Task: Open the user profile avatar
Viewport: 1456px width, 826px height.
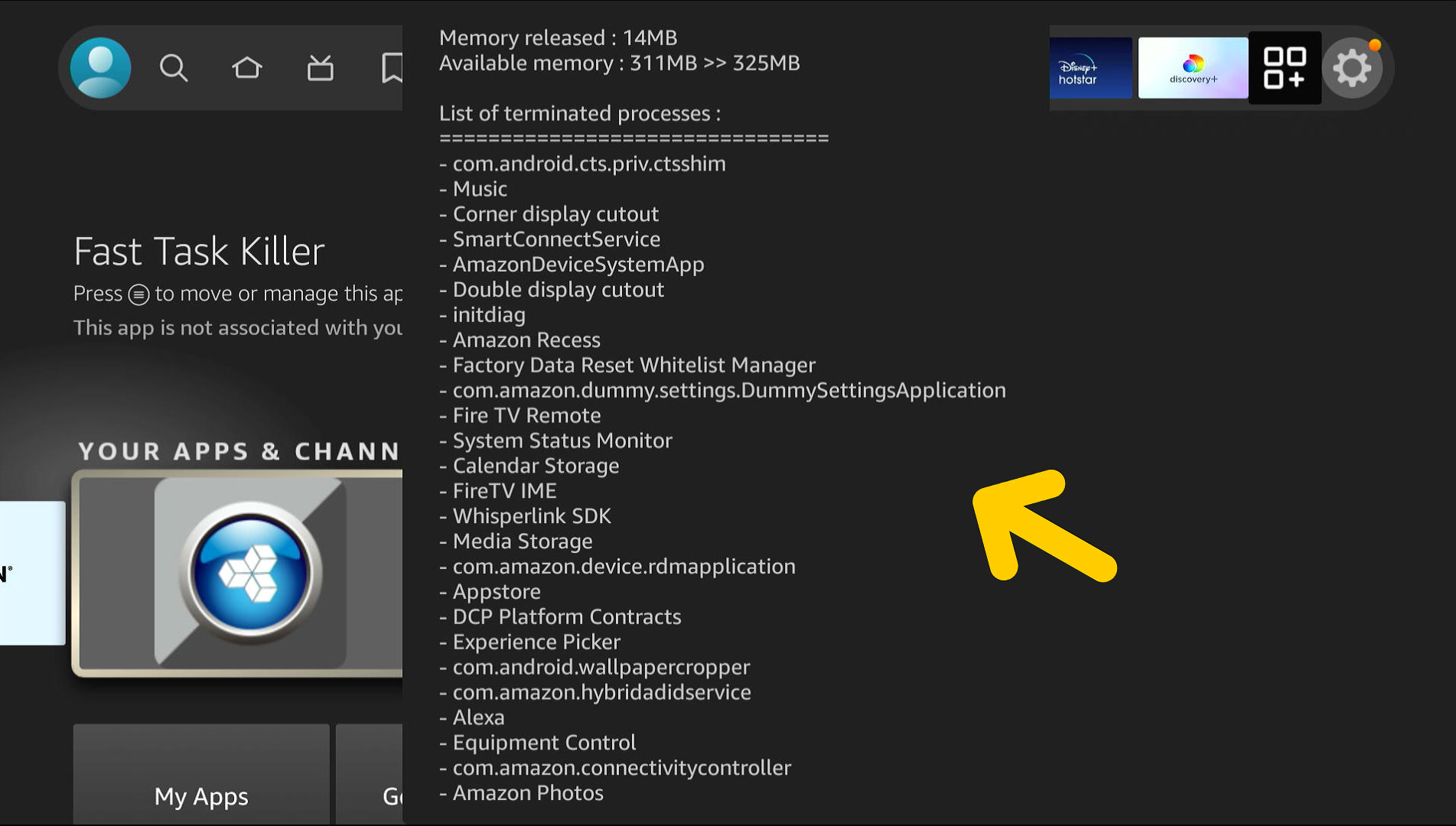Action: pyautogui.click(x=100, y=68)
